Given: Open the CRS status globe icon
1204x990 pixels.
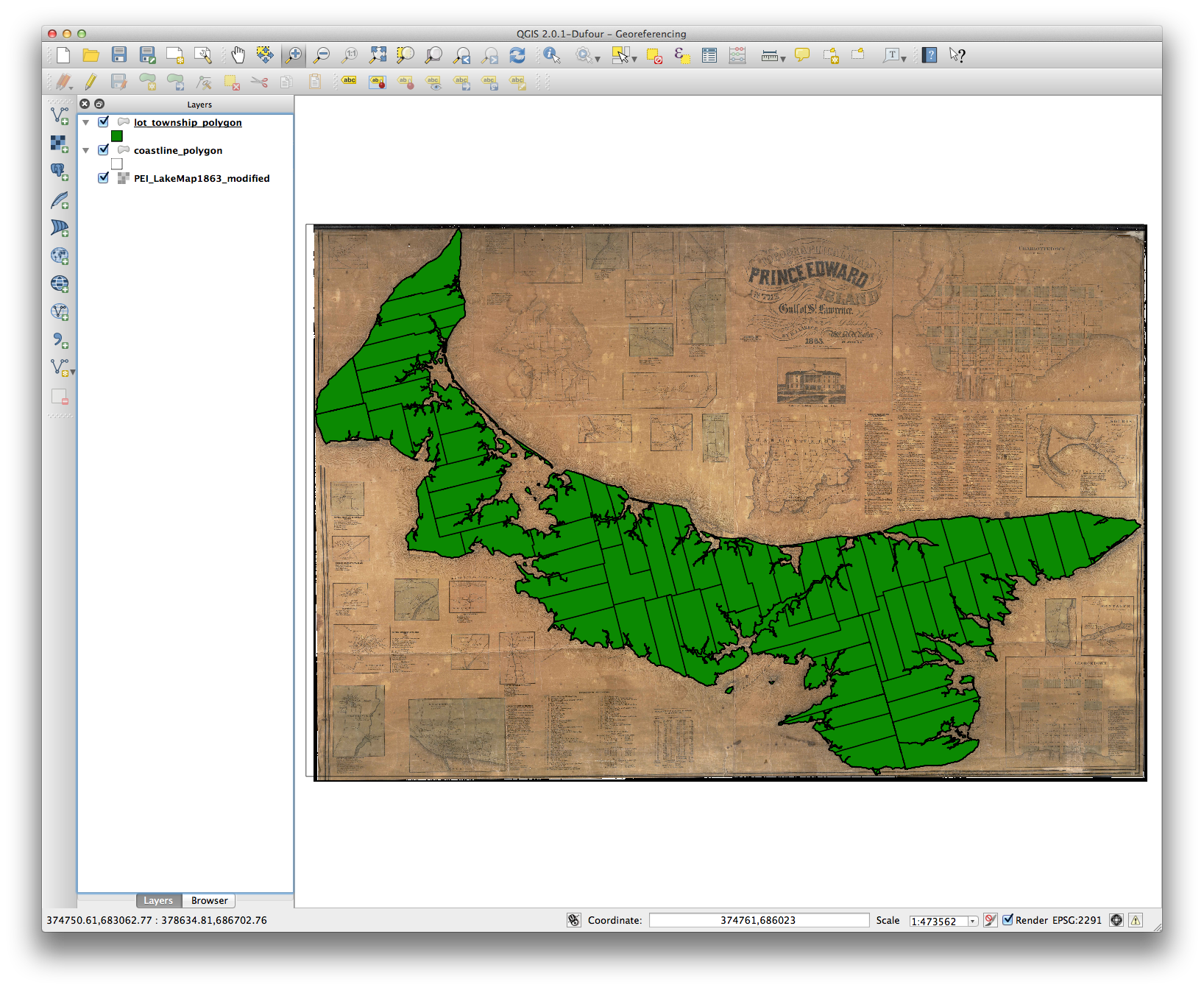Looking at the screenshot, I should pyautogui.click(x=1116, y=920).
